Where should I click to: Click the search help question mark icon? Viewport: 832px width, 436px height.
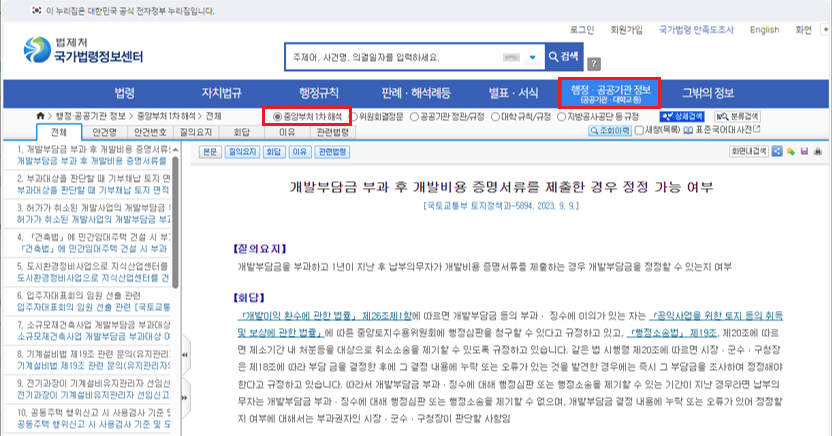coord(593,62)
